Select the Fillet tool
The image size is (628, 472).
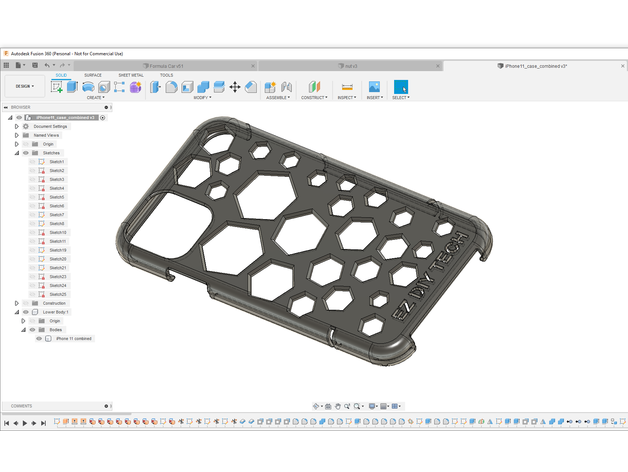[171, 87]
